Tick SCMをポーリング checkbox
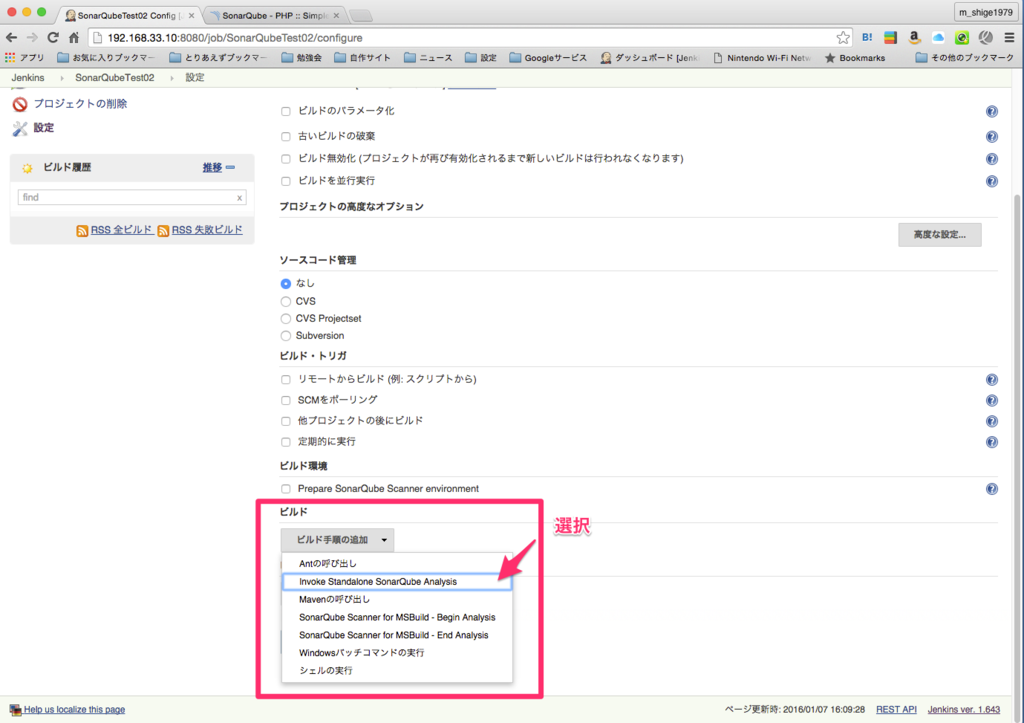 pyautogui.click(x=285, y=400)
